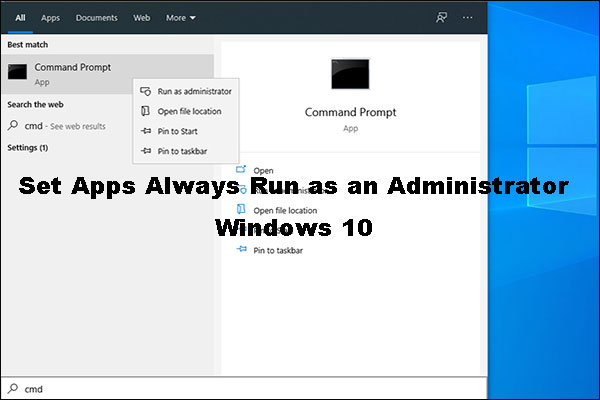Image resolution: width=600 pixels, height=400 pixels.
Task: Open the three-dot options menu
Action: [x=467, y=17]
